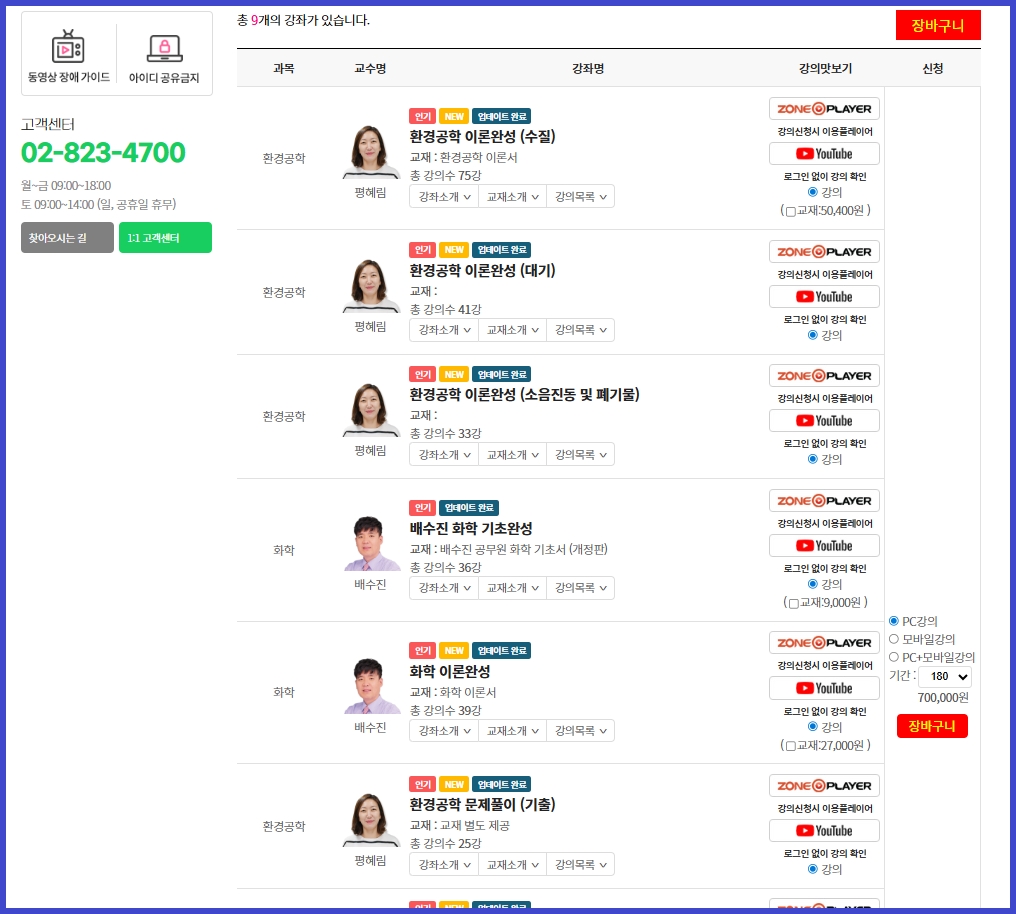This screenshot has width=1016, height=914.
Task: Launch ZONE PLAYER for 환경공학 이론완성 (수질)
Action: click(824, 109)
